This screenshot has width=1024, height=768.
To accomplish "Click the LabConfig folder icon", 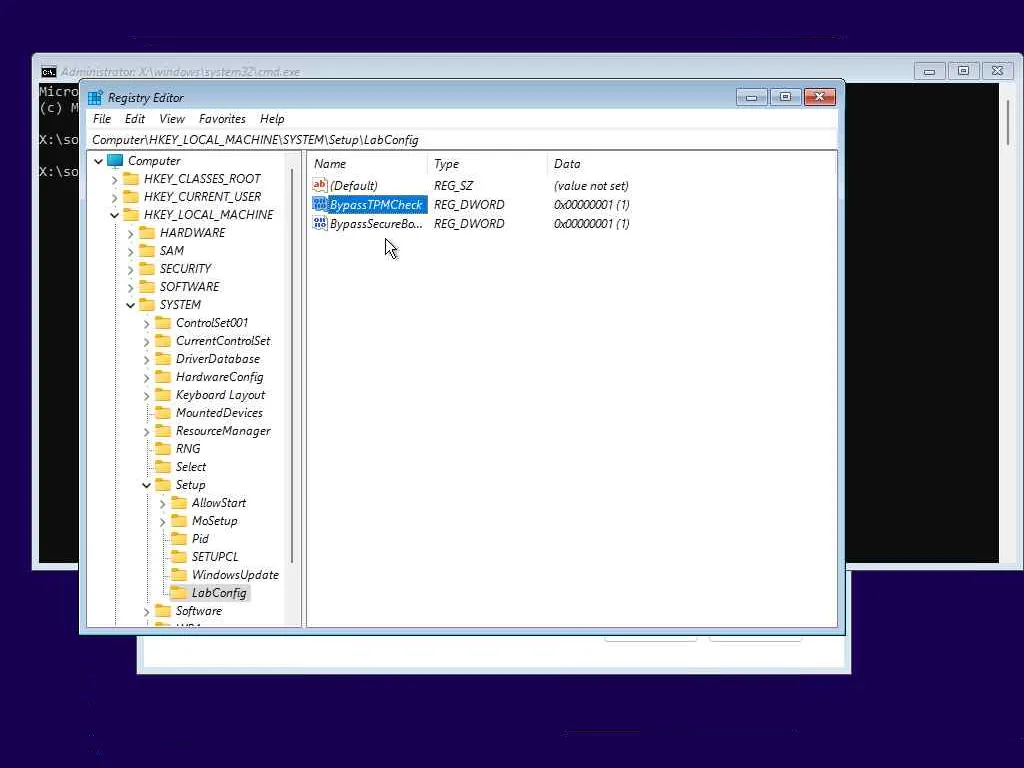I will point(179,593).
